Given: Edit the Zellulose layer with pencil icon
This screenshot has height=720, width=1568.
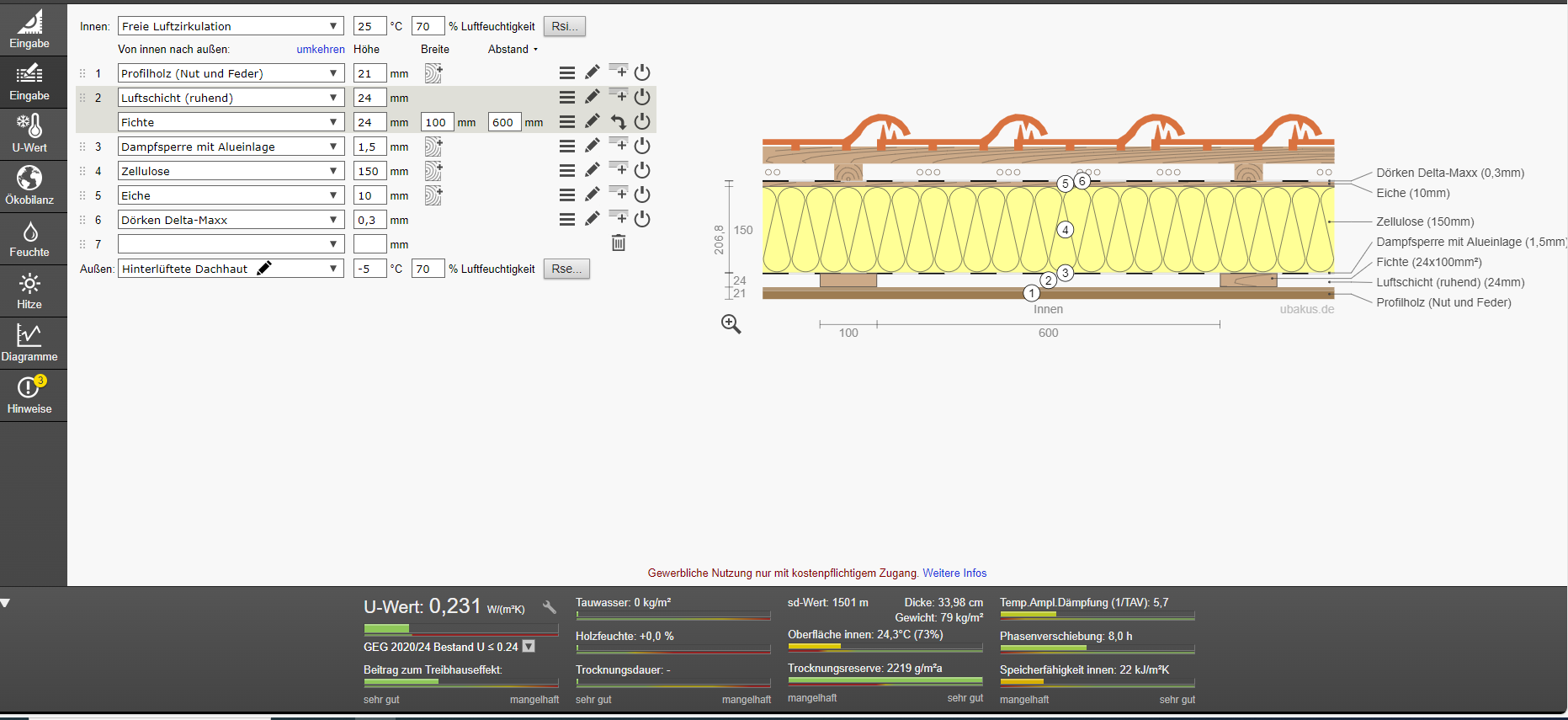Looking at the screenshot, I should [x=593, y=170].
